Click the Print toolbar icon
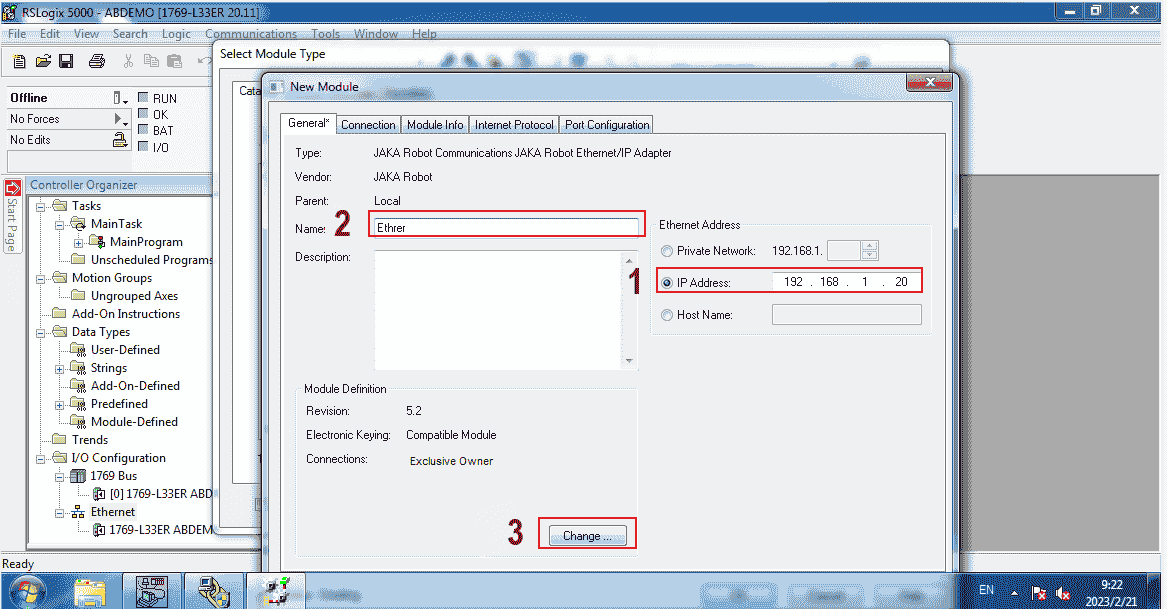 pyautogui.click(x=97, y=61)
